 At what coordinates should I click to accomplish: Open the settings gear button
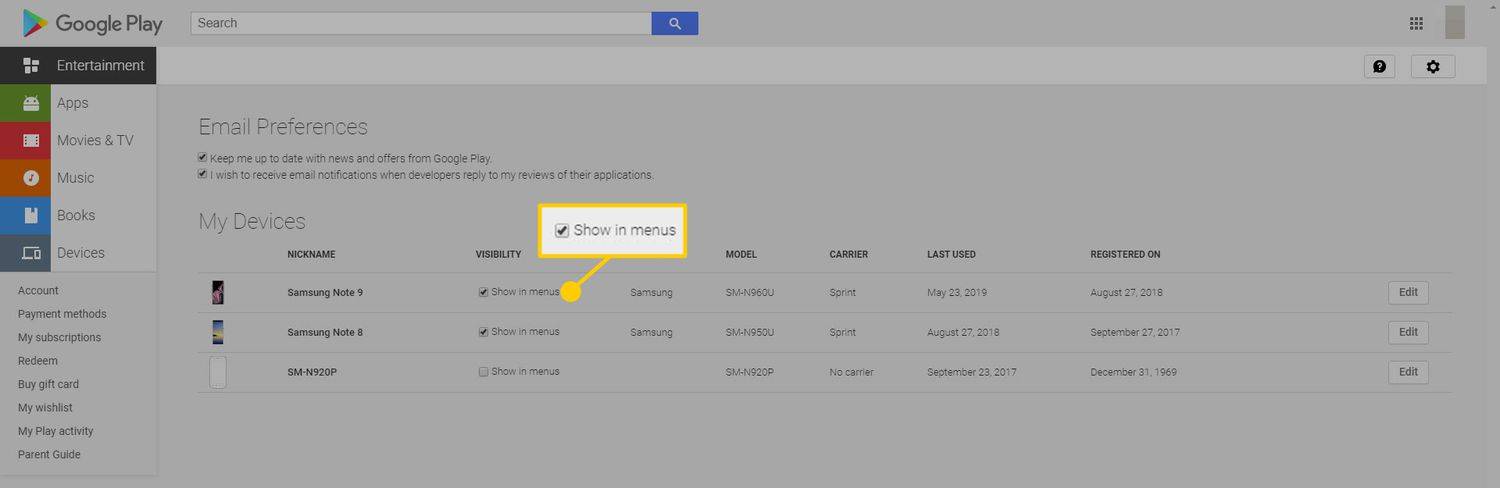pos(1433,66)
